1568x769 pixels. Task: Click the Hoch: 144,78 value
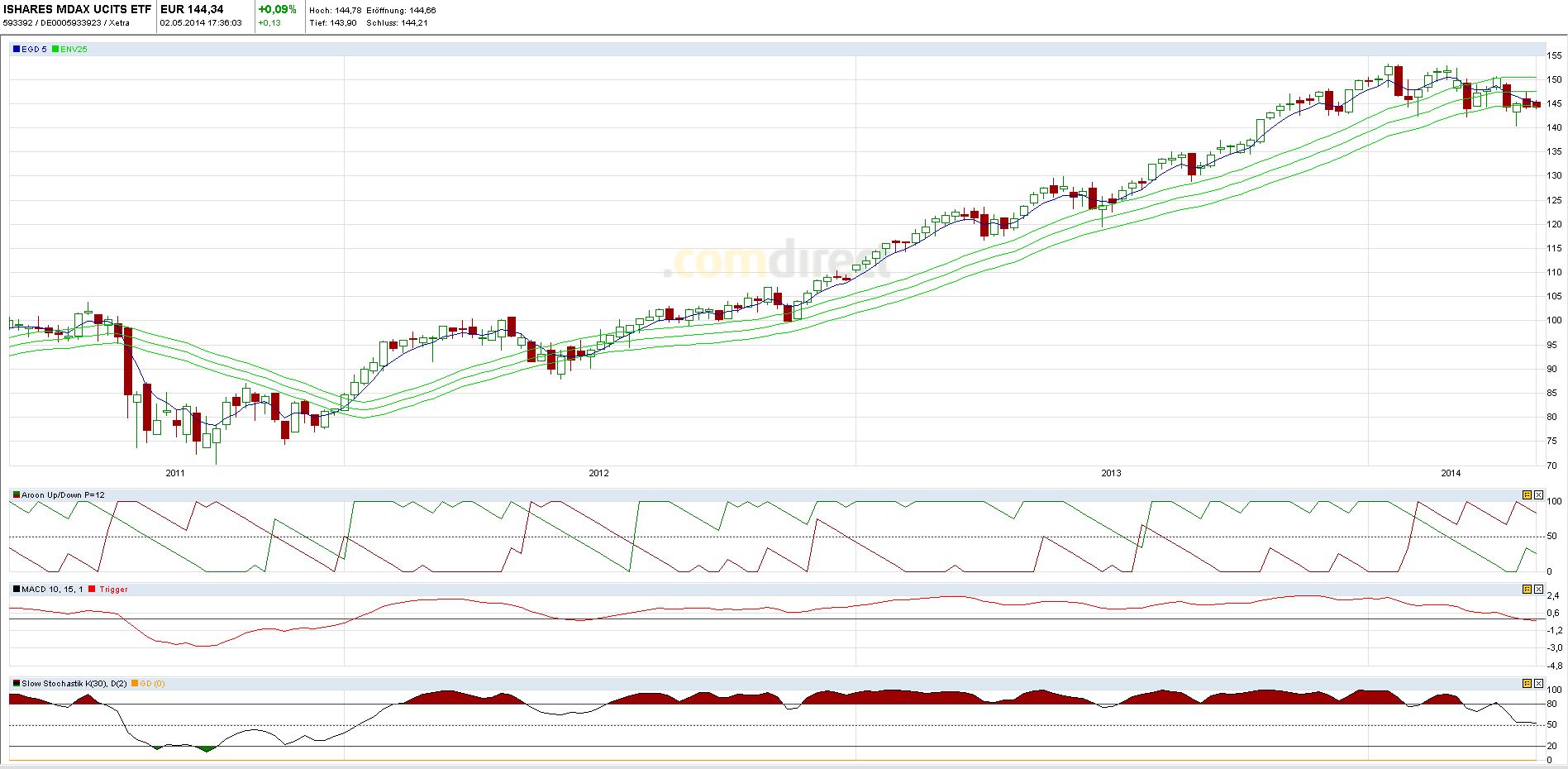point(334,11)
